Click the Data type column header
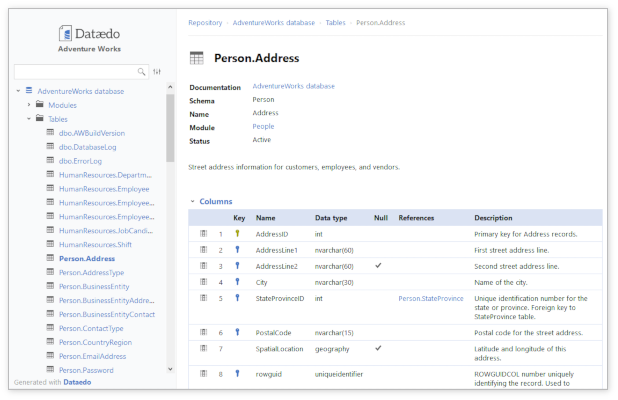The height and width of the screenshot is (400, 618). (331, 218)
